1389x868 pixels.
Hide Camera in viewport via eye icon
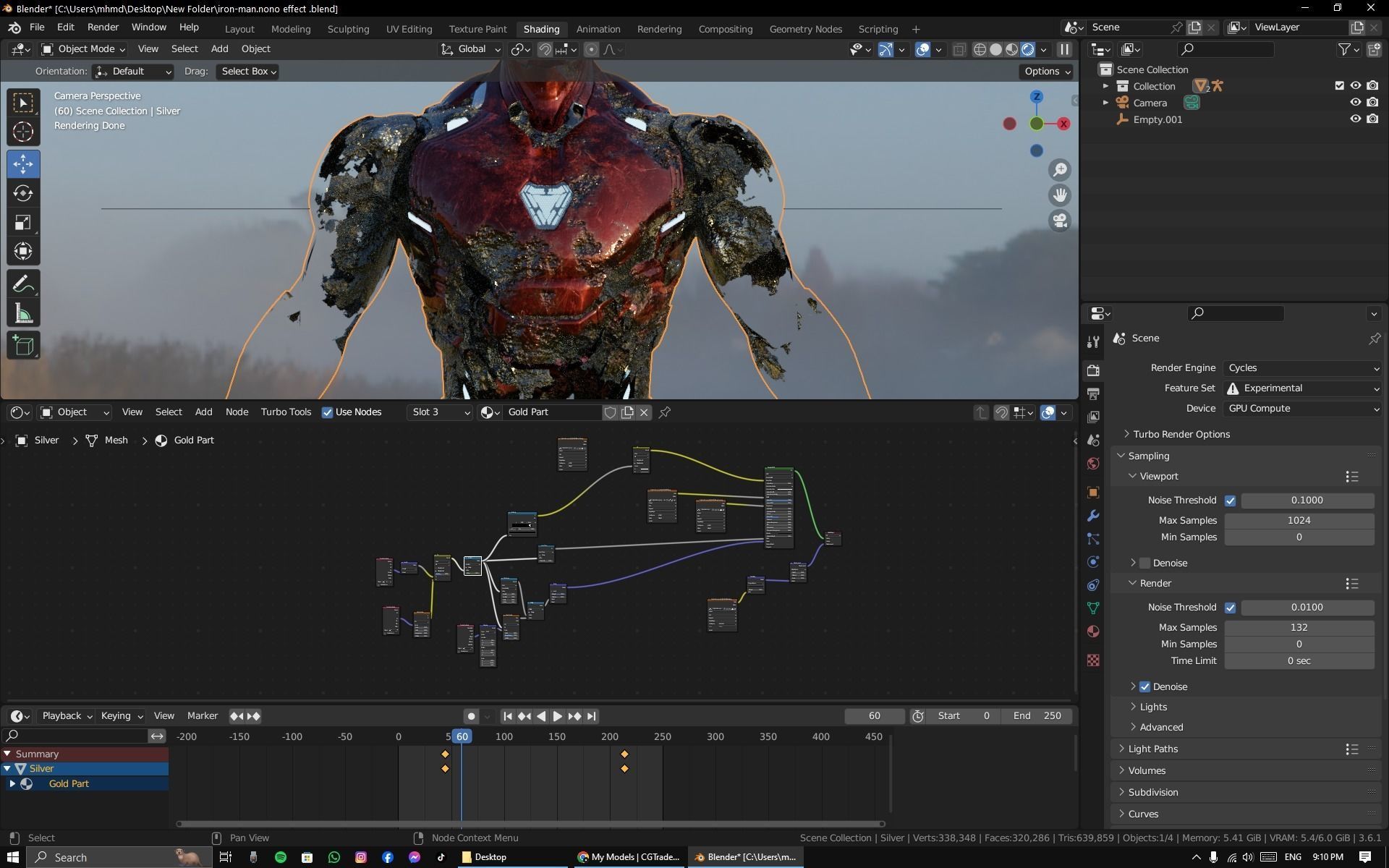click(x=1356, y=103)
